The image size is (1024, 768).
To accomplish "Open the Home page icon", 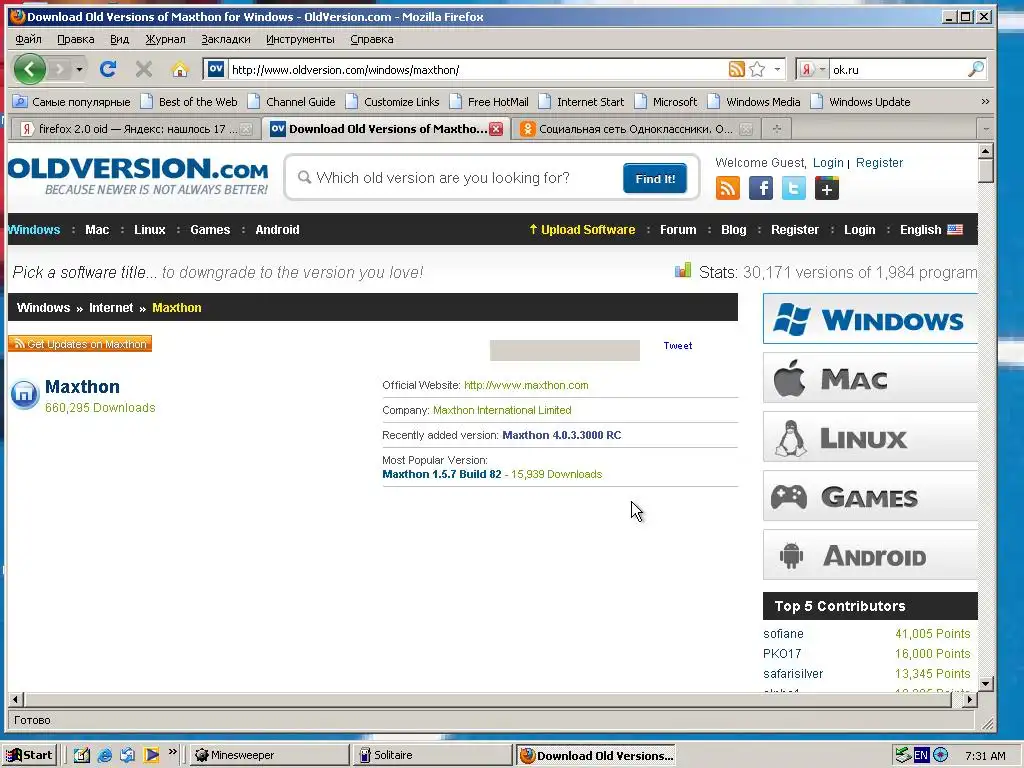I will [180, 69].
